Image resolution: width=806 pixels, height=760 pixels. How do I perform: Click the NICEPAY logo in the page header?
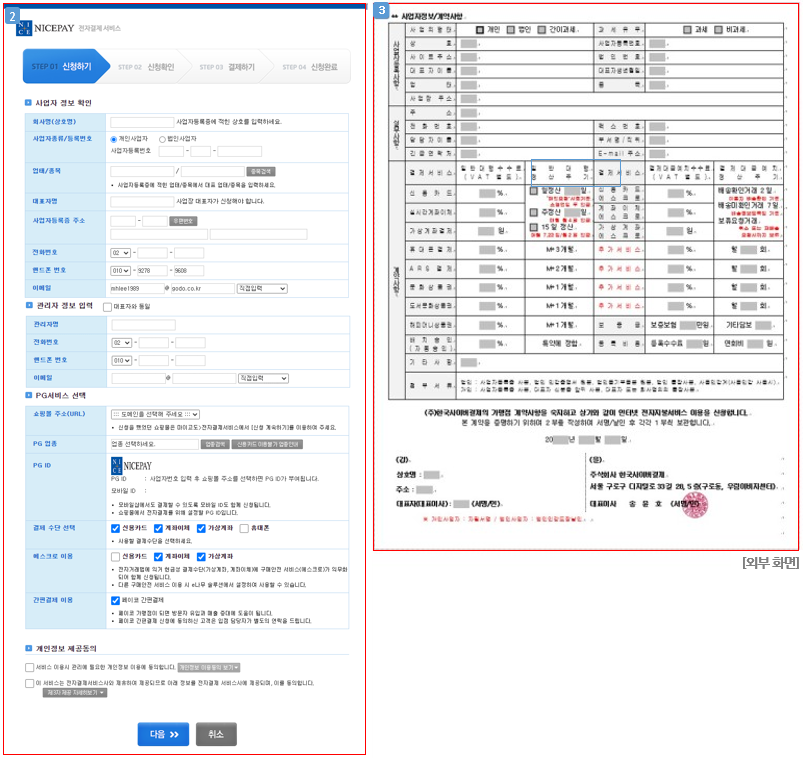point(46,28)
